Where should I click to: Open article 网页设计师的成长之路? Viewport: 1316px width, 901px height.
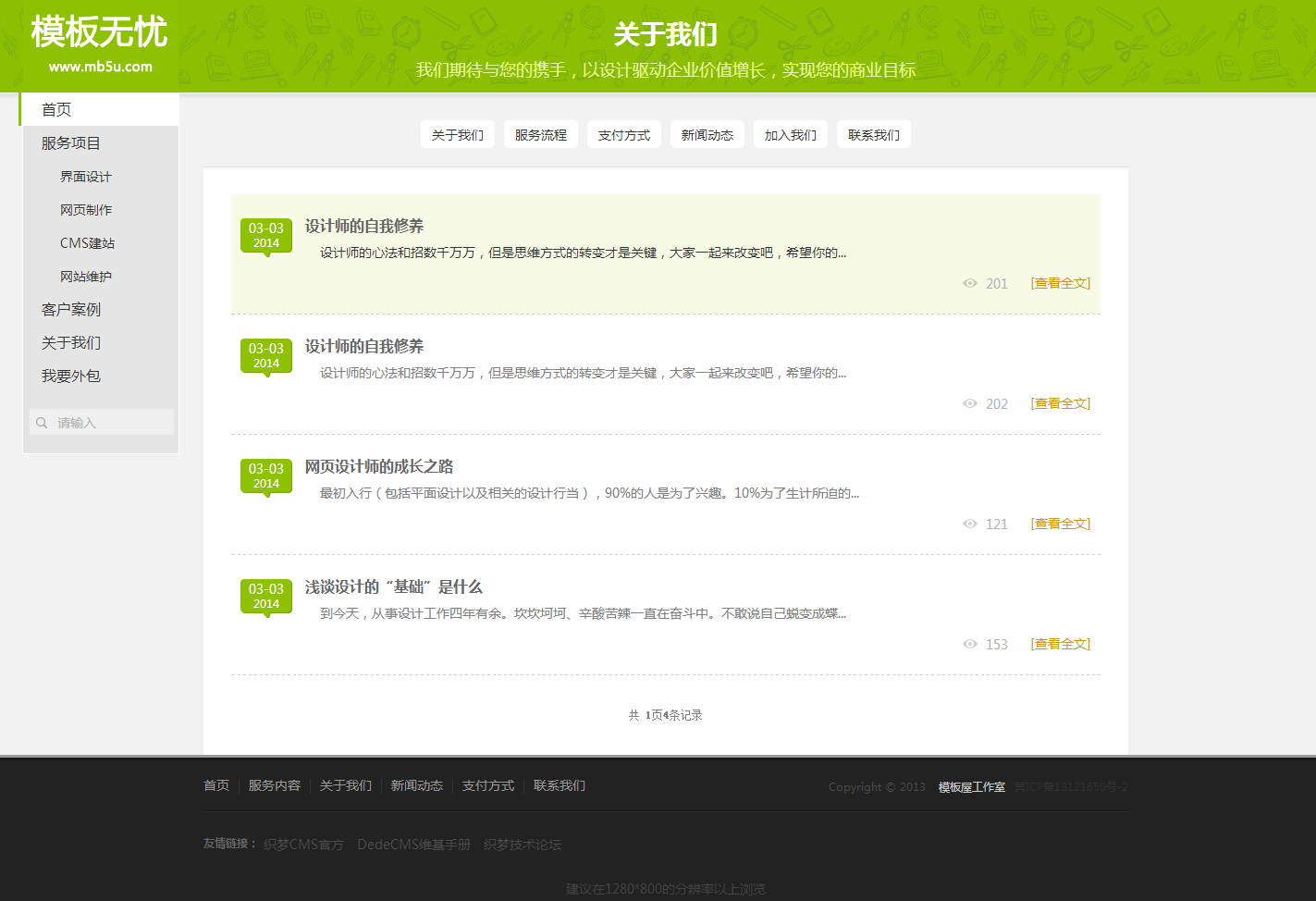click(379, 466)
